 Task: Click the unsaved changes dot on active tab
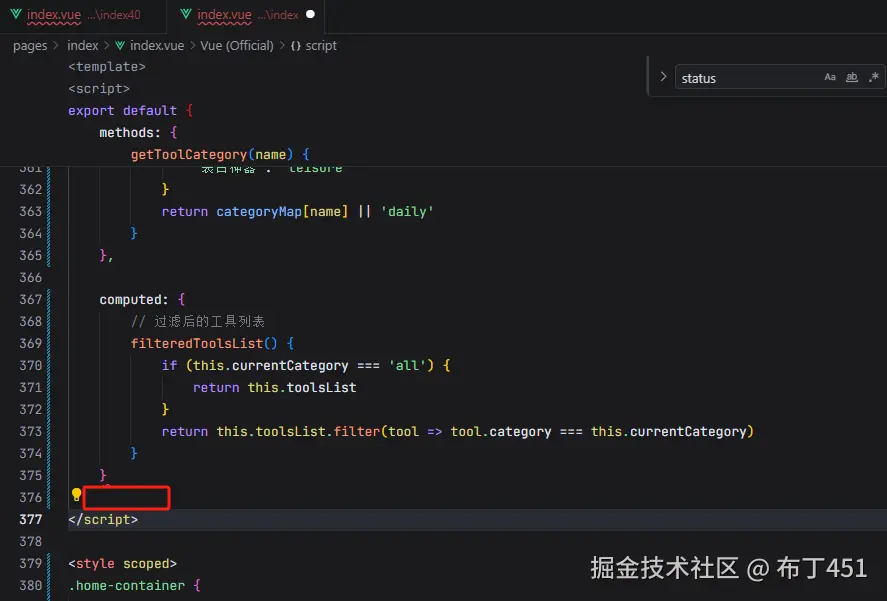309,15
